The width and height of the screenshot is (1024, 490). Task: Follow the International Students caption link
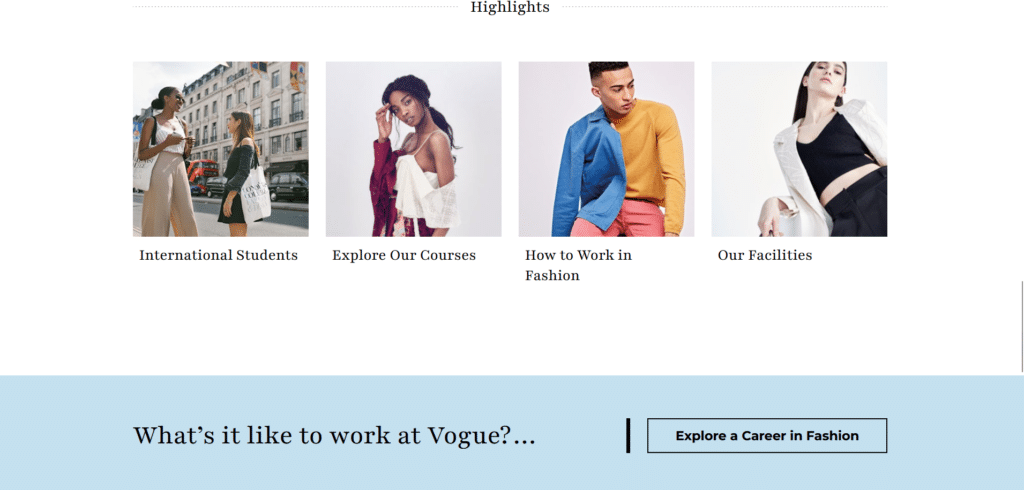point(218,255)
